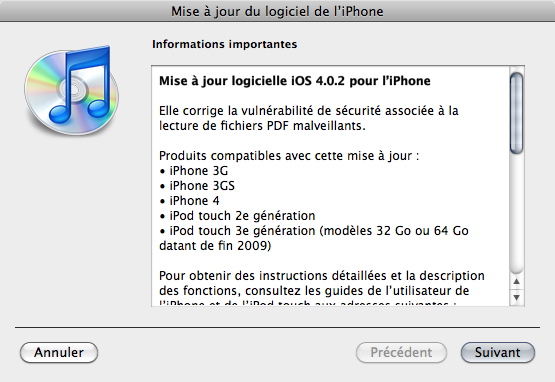The width and height of the screenshot is (555, 382).
Task: Click the window title 'Mise à jour du logiciel de l'iPhone'
Action: (277, 11)
